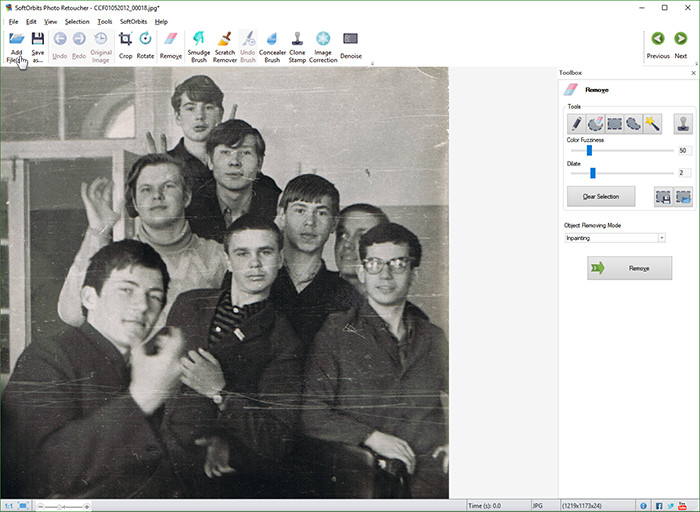Click the status bar zoom slider
This screenshot has width=700, height=512.
(63, 507)
